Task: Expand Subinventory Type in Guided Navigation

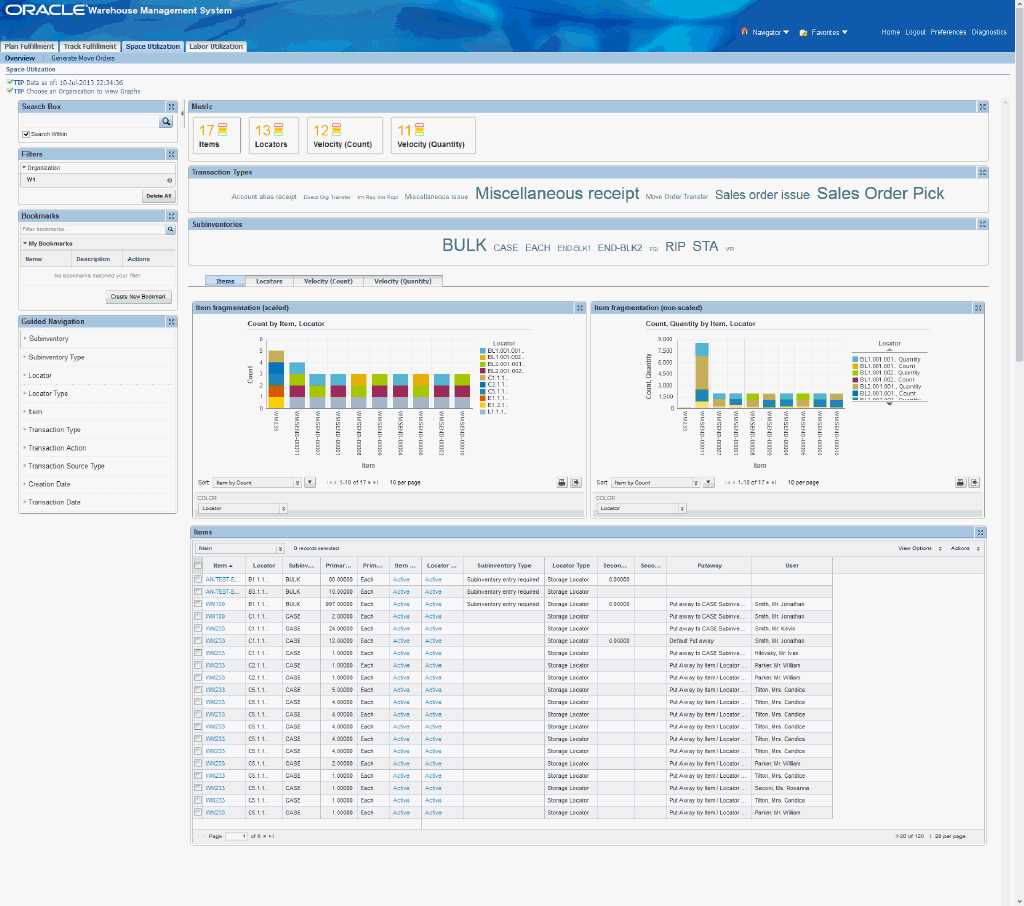Action: pos(56,357)
